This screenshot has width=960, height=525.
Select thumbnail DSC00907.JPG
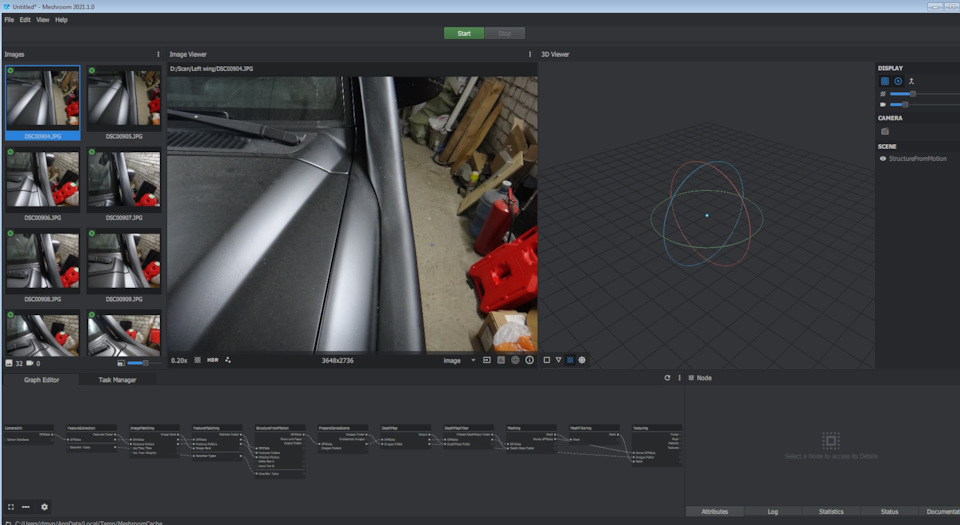click(124, 184)
